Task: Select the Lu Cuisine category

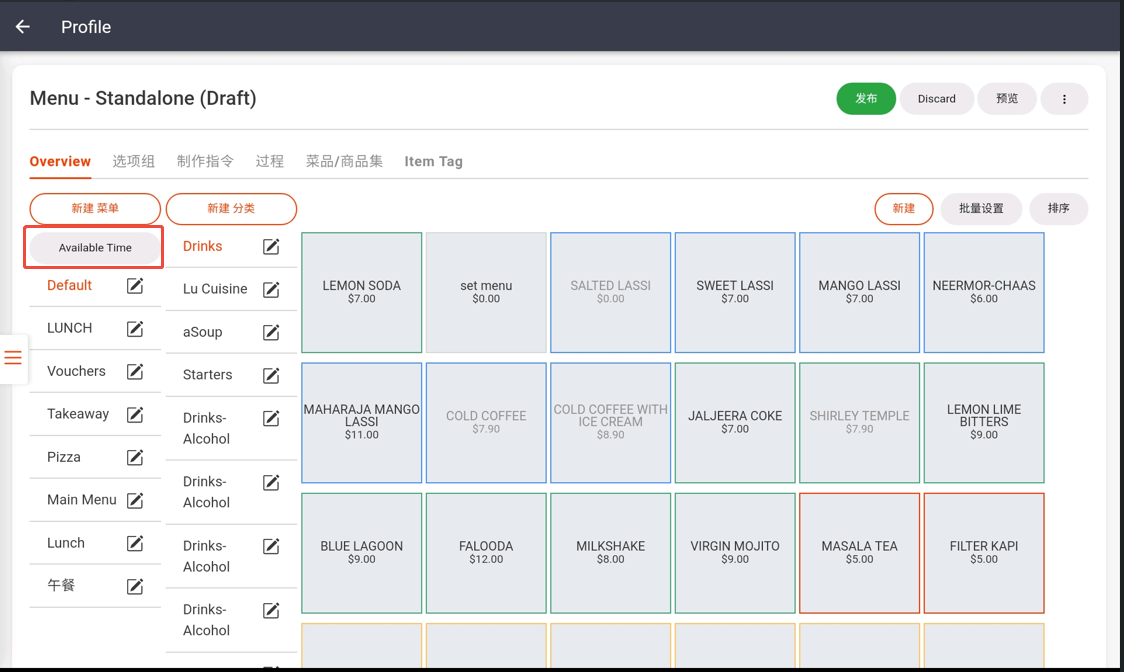Action: tap(215, 289)
